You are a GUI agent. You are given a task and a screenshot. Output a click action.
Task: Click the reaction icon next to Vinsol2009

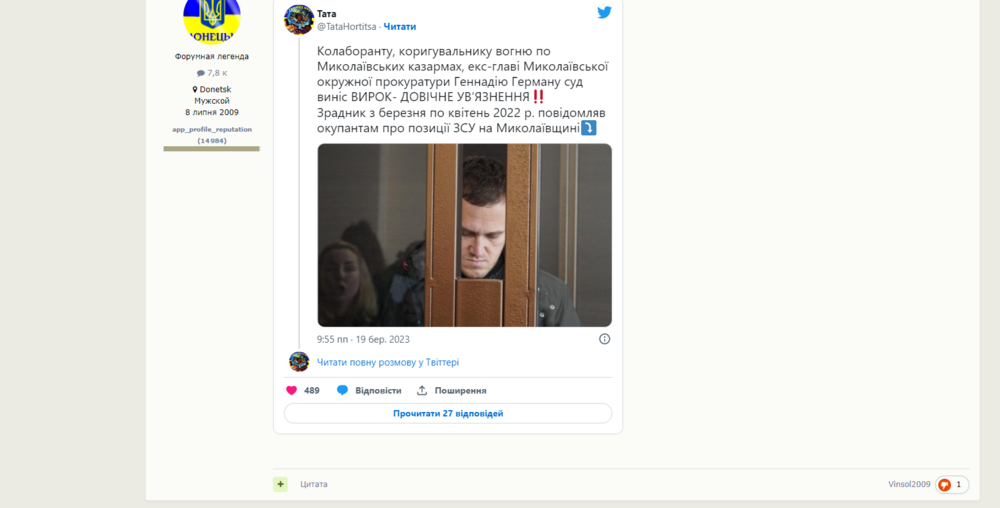(945, 484)
